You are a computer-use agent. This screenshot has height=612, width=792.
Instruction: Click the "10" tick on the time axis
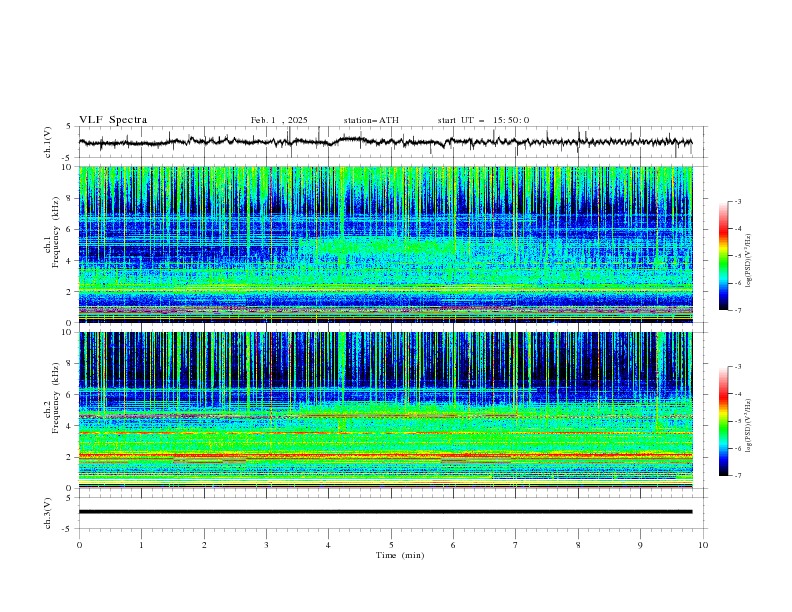click(x=703, y=545)
